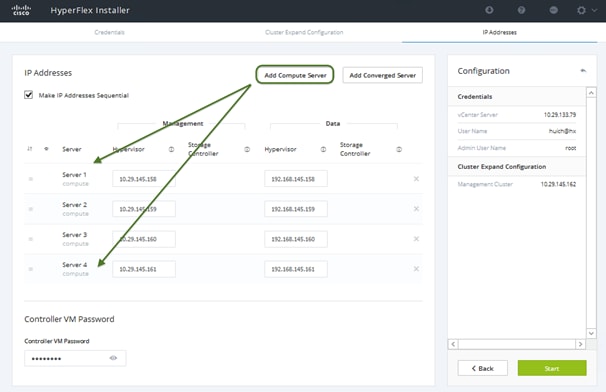Click the Back button
The image size is (606, 392).
pyautogui.click(x=483, y=368)
